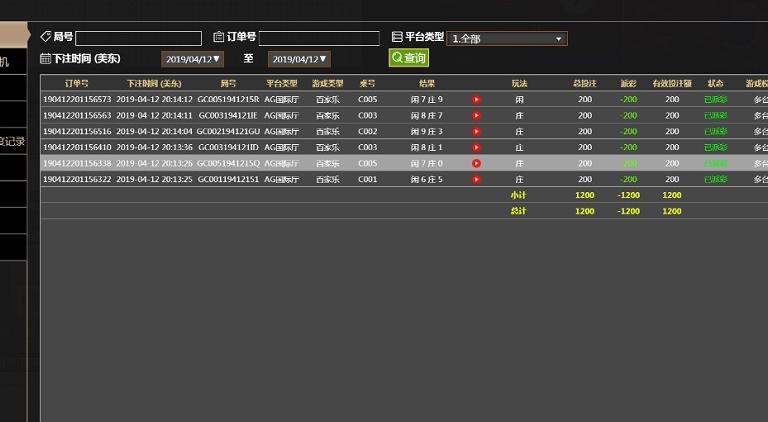Click the red play icon for order 190412201156573
The height and width of the screenshot is (422, 768).
[x=476, y=100]
